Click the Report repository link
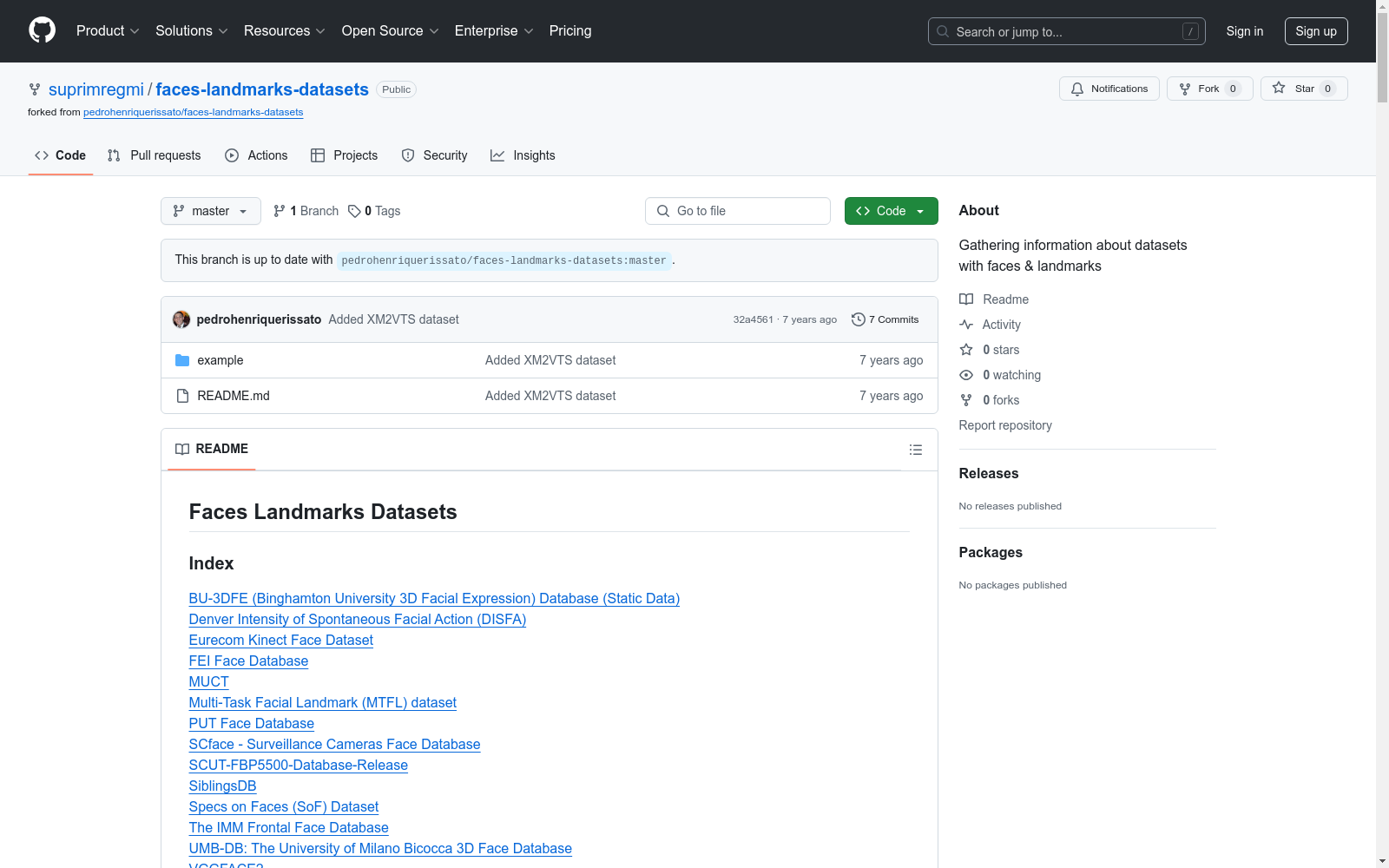The height and width of the screenshot is (868, 1389). click(1005, 425)
